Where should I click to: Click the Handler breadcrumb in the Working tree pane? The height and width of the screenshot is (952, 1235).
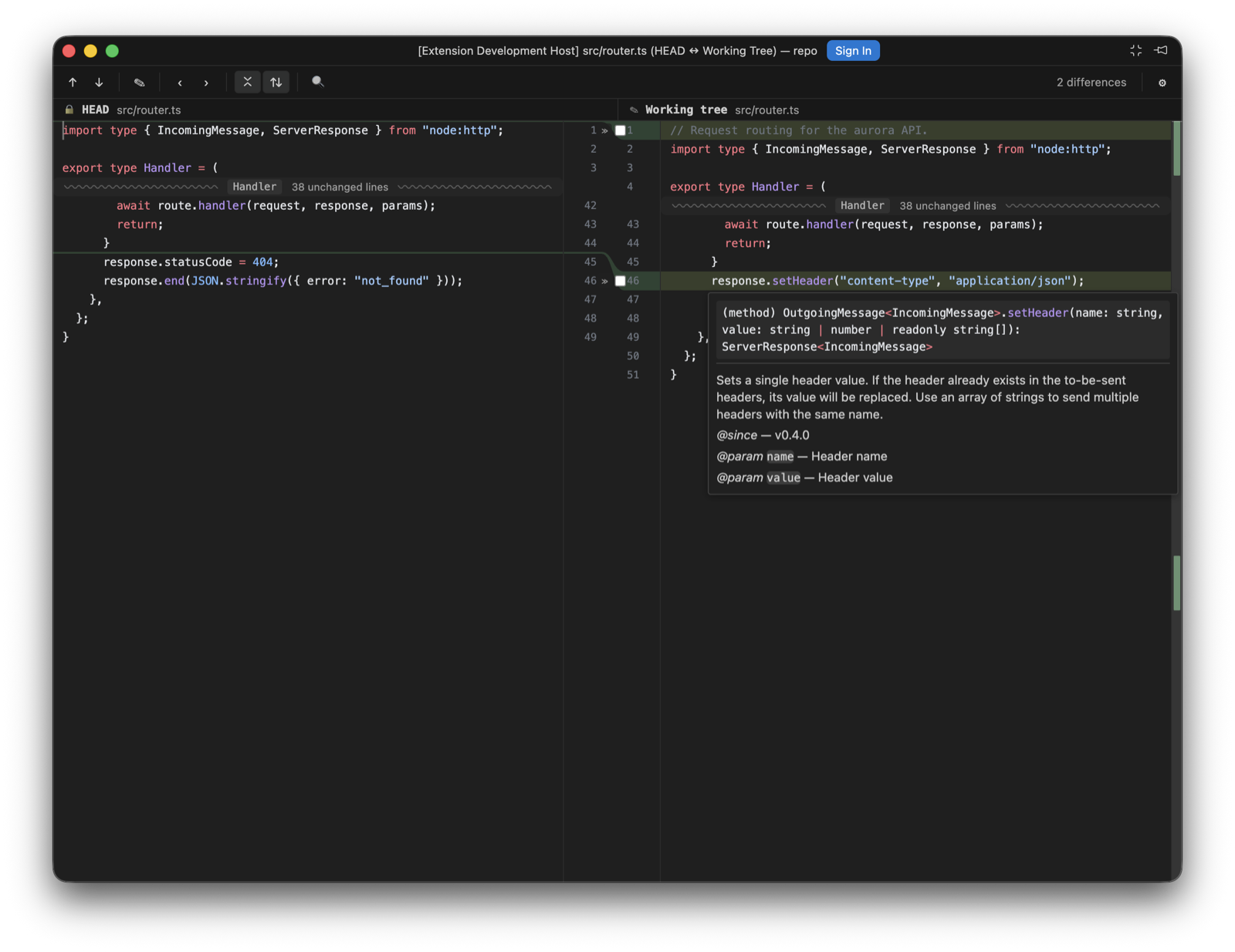(x=862, y=205)
